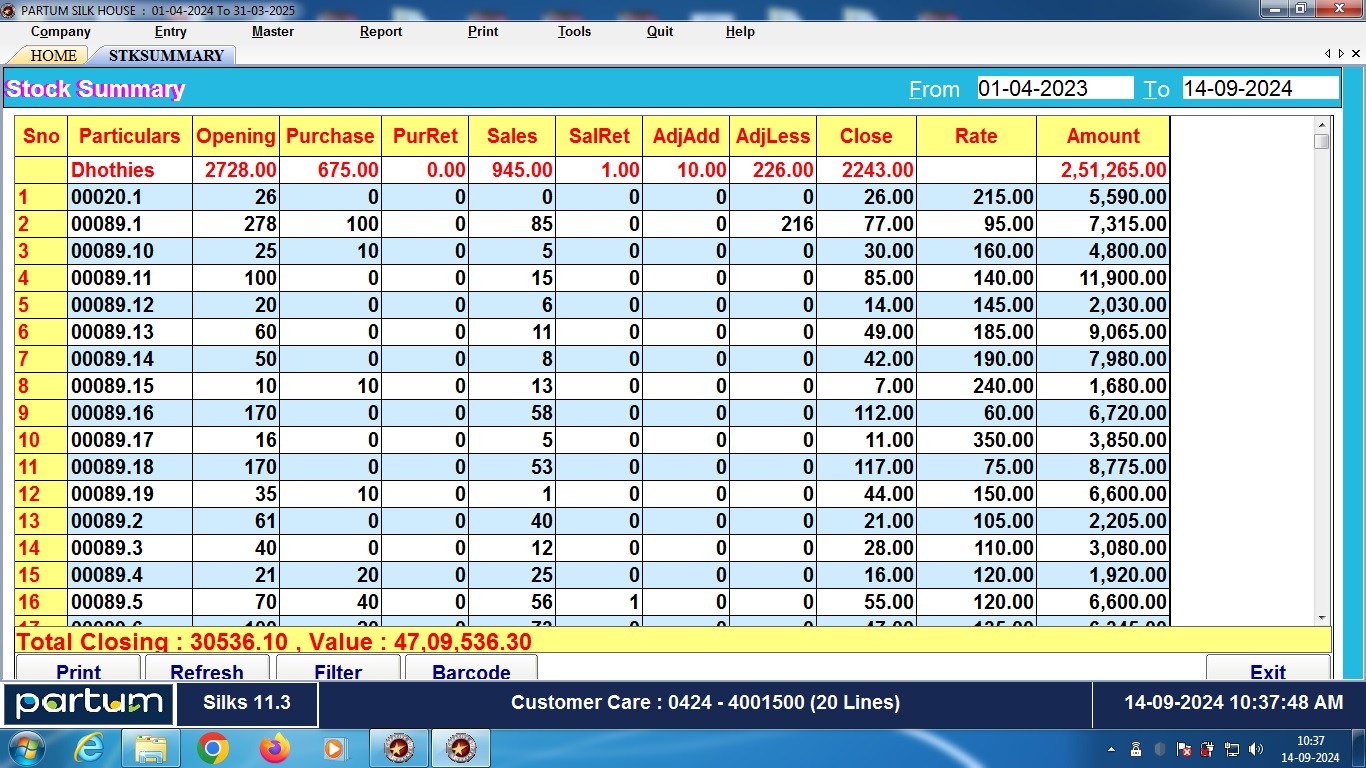The height and width of the screenshot is (768, 1366).
Task: Open the Help menu
Action: 740,31
